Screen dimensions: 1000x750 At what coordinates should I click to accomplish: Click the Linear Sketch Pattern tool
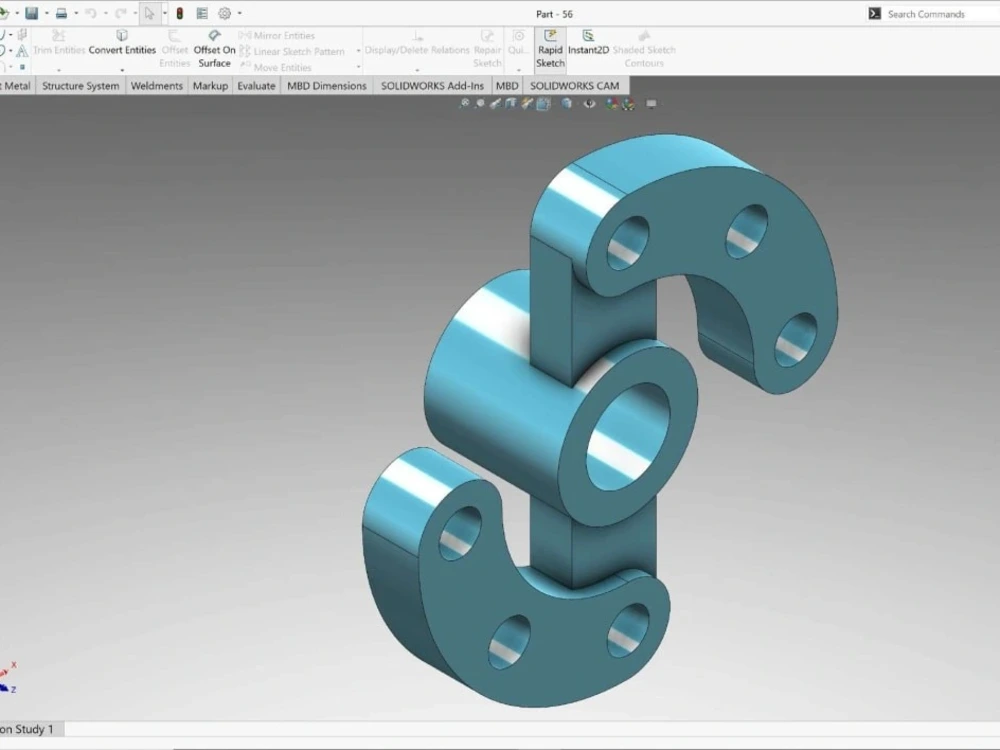click(292, 51)
